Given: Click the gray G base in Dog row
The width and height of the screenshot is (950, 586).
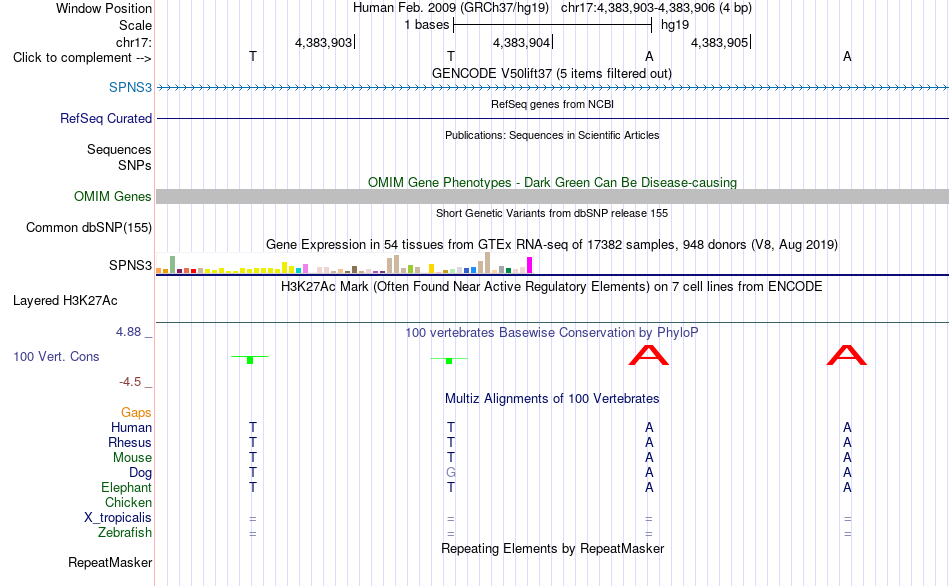Looking at the screenshot, I should tap(451, 472).
